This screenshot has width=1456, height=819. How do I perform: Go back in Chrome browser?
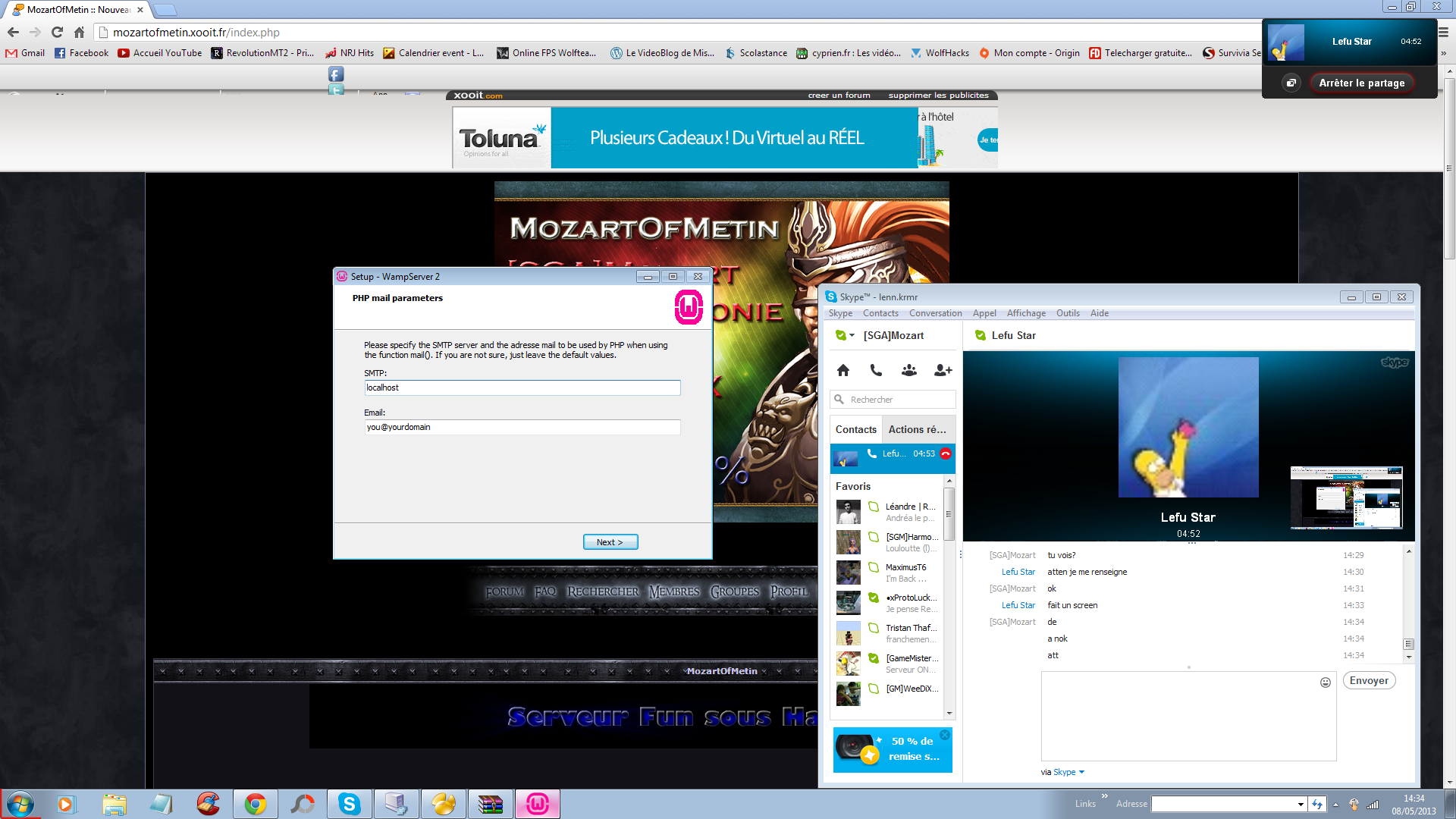coord(13,32)
